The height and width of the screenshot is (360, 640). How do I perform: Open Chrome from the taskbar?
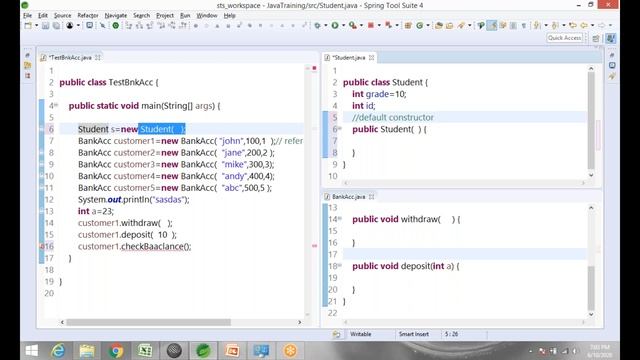coord(116,351)
